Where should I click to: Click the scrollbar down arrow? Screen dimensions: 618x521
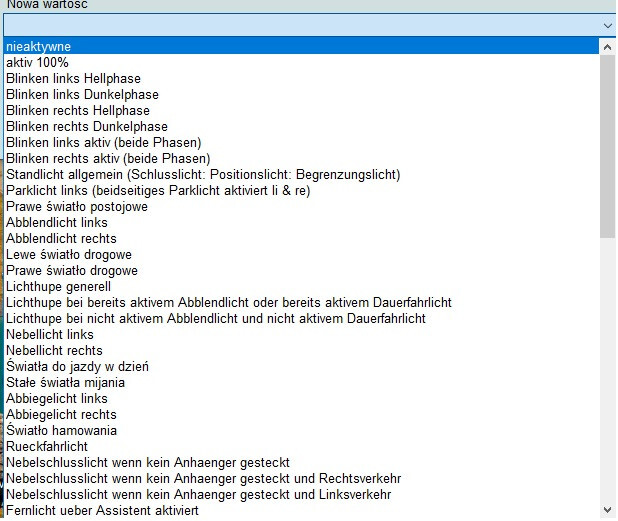607,510
